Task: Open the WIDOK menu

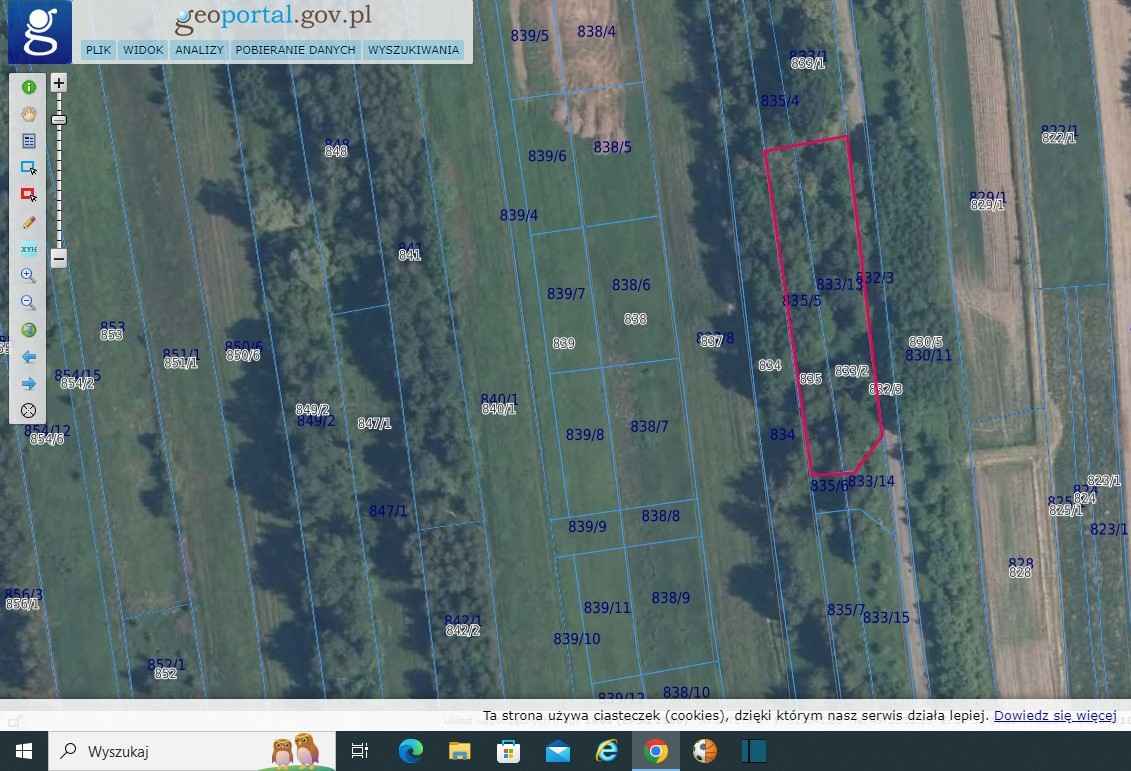Action: (143, 49)
